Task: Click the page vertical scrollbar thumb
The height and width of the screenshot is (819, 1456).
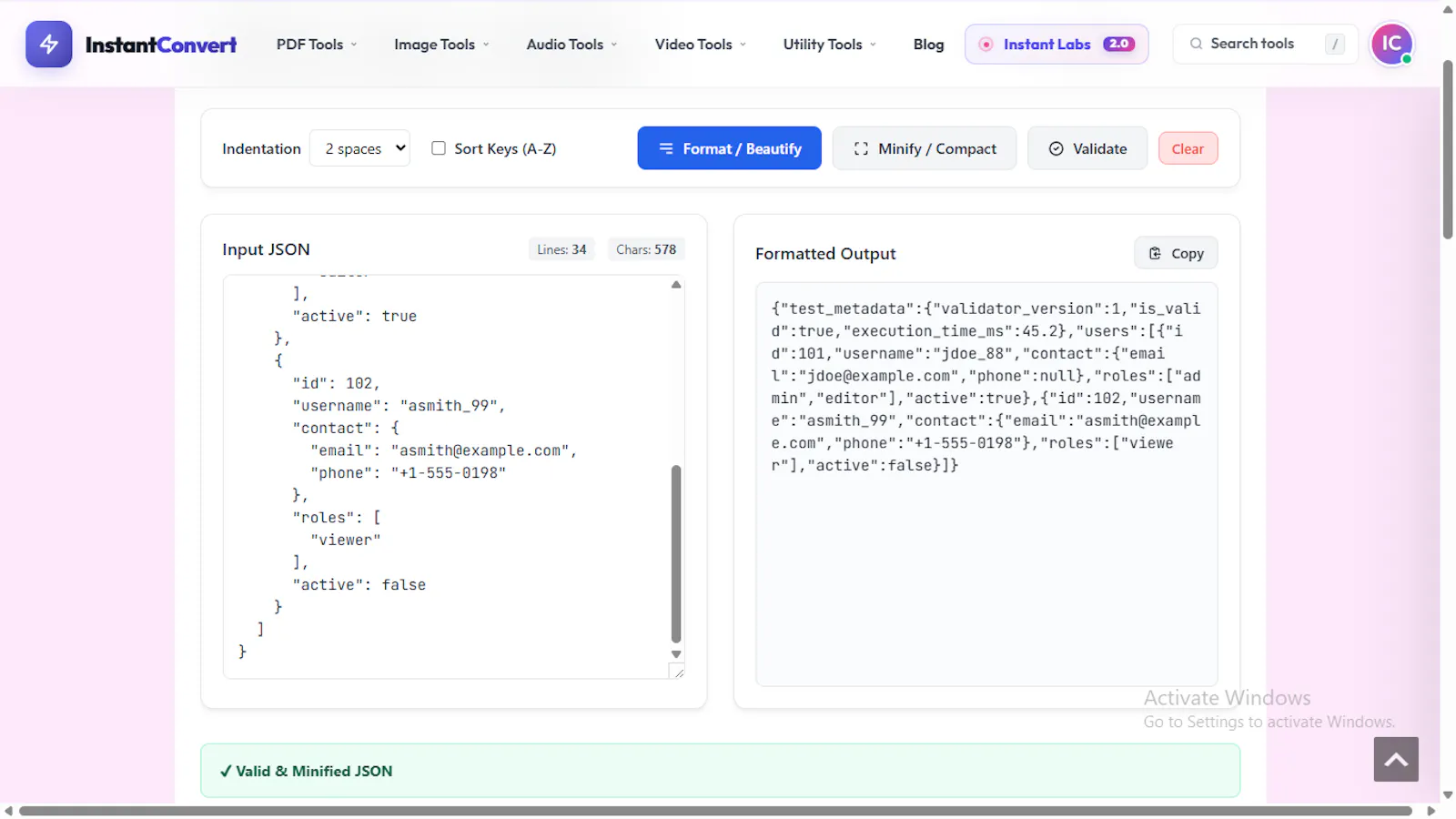Action: (1448, 150)
